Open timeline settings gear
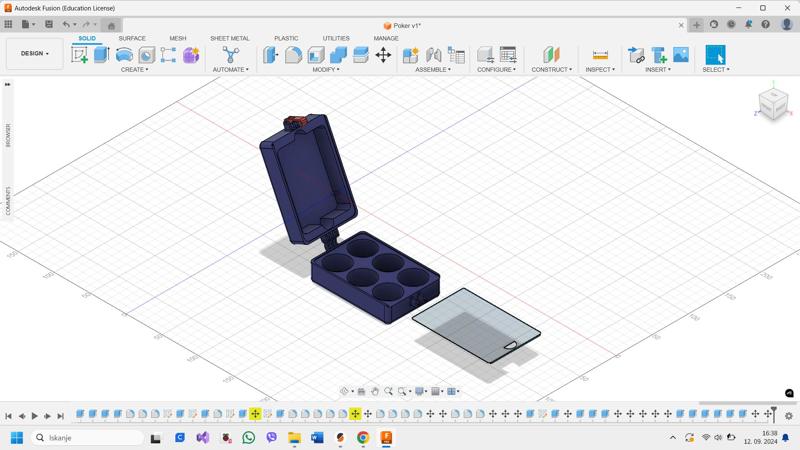 click(x=789, y=416)
